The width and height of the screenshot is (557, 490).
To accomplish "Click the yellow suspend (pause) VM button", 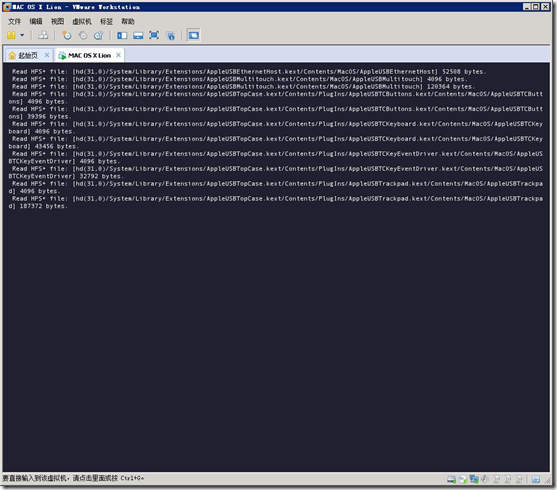I will point(11,35).
